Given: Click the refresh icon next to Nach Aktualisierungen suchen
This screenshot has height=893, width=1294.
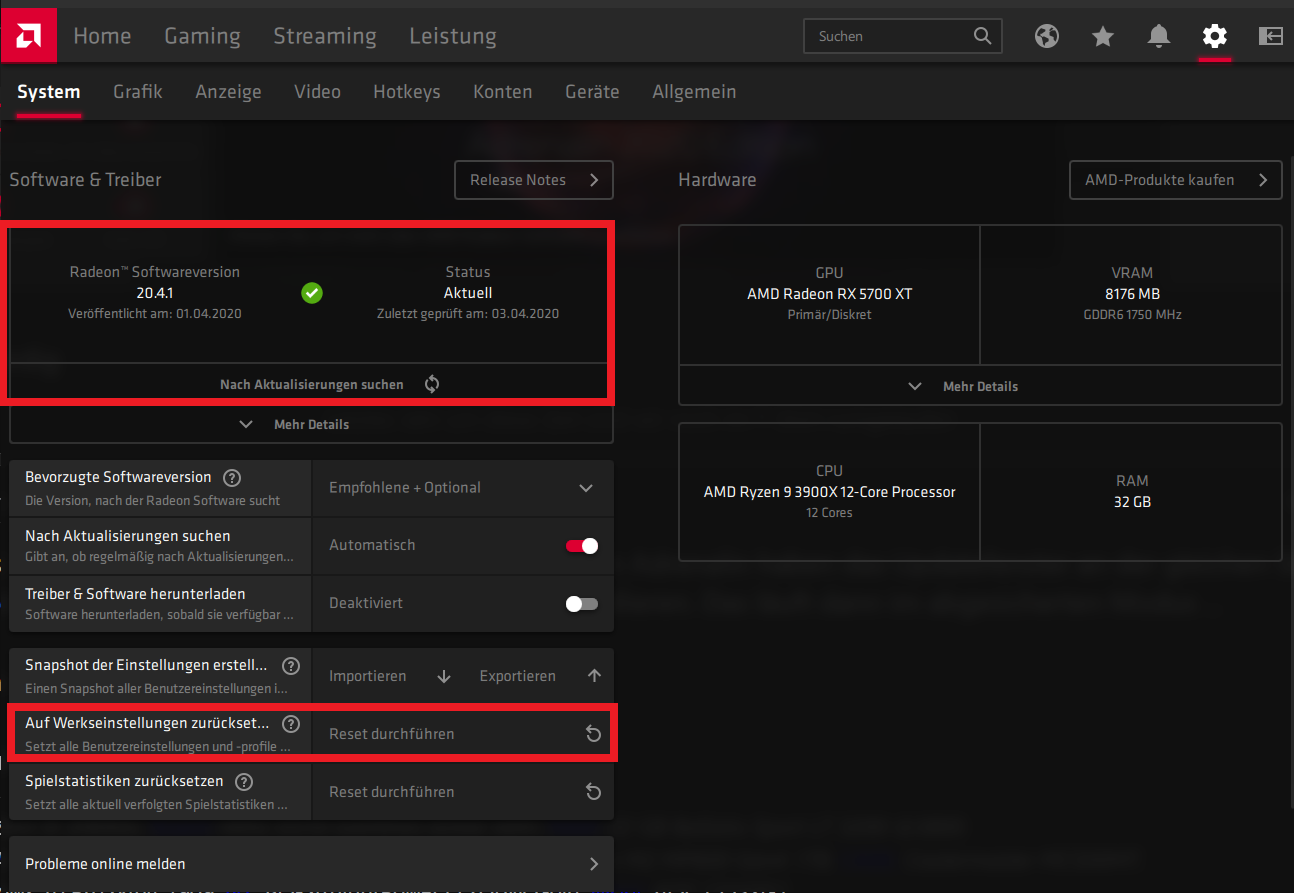Looking at the screenshot, I should [x=432, y=384].
